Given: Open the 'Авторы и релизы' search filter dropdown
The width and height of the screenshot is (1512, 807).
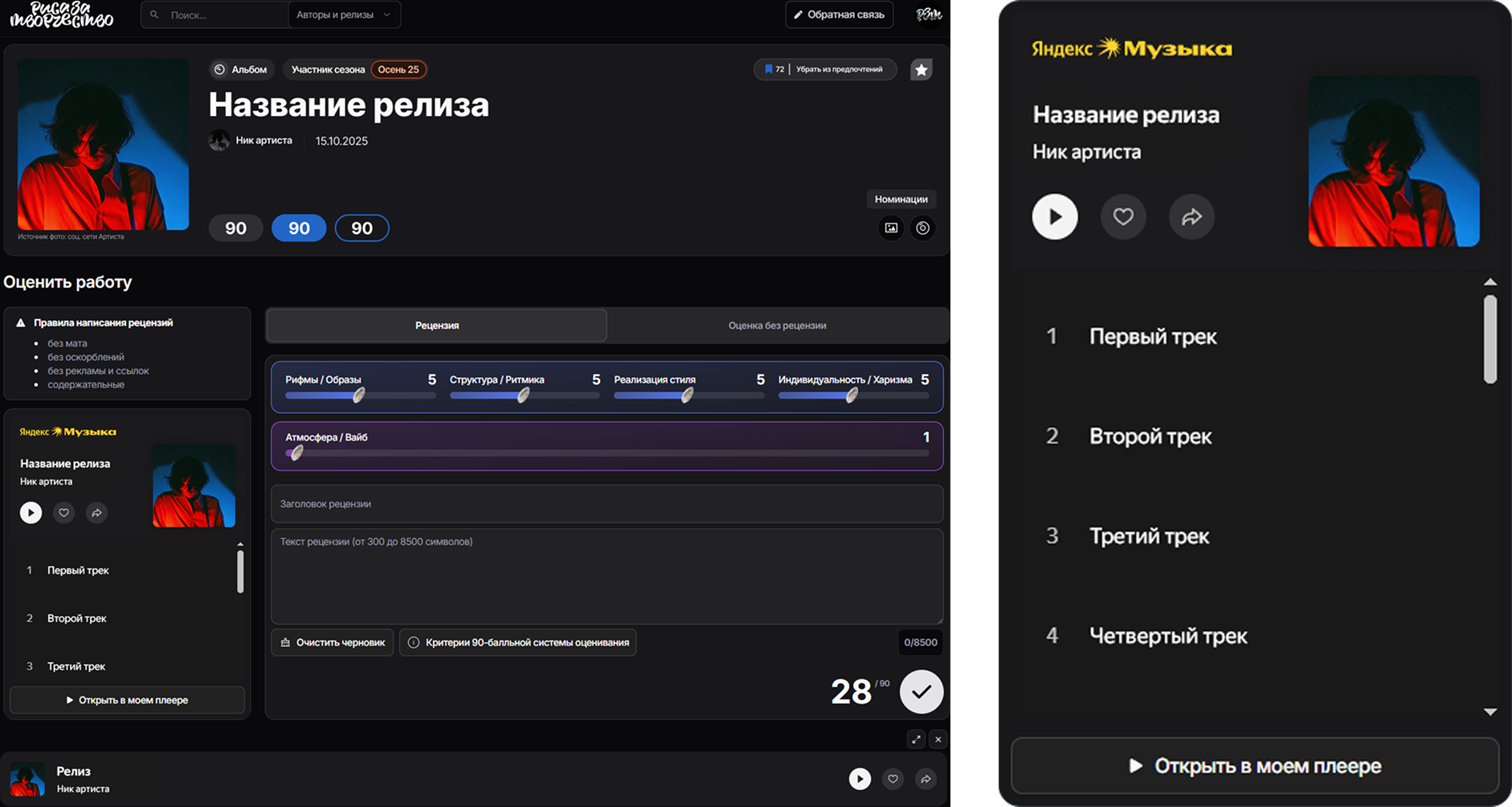Looking at the screenshot, I should coord(344,14).
